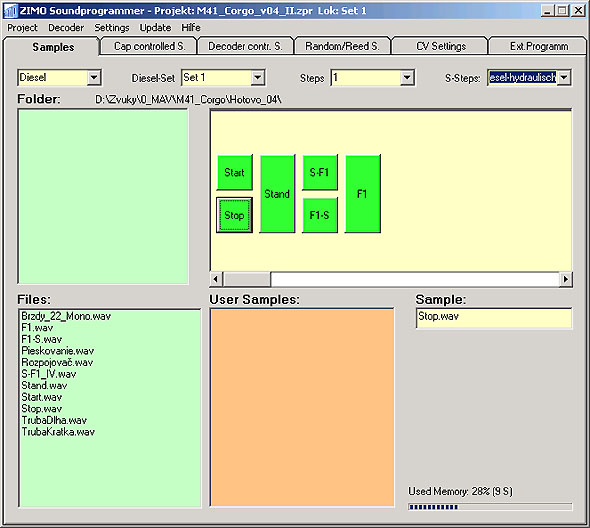
Task: Select the F1 sample block
Action: click(x=362, y=194)
